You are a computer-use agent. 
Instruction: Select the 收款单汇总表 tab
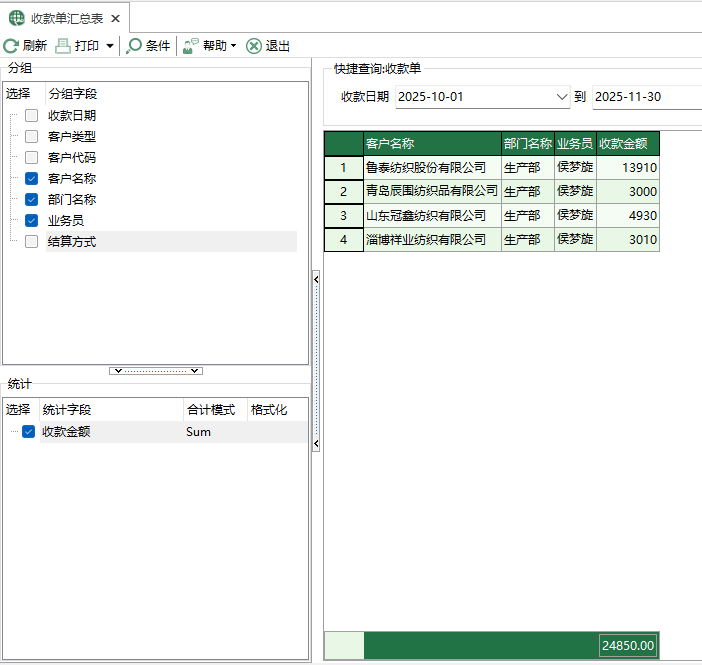(x=66, y=18)
